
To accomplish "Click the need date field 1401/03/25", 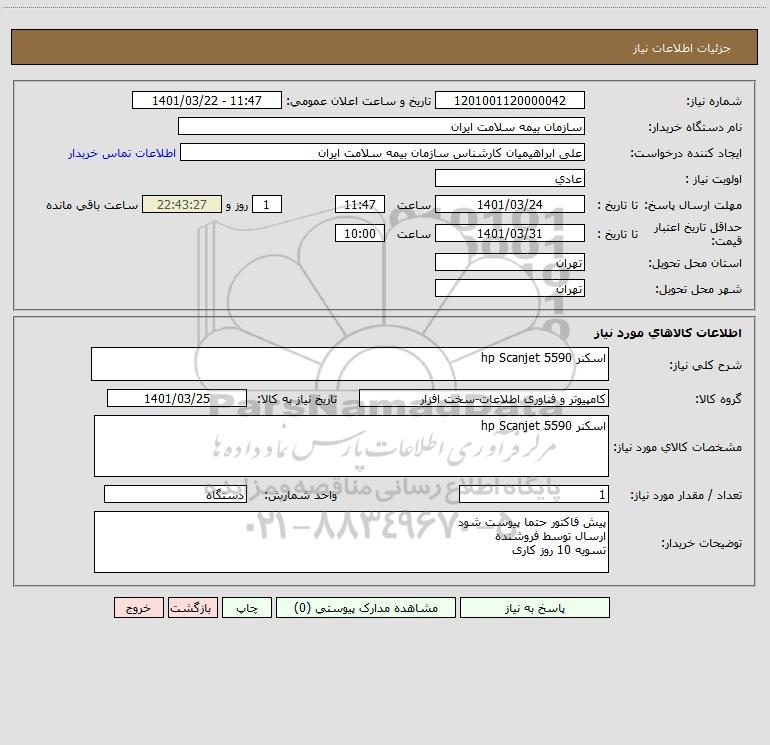I will 177,398.
